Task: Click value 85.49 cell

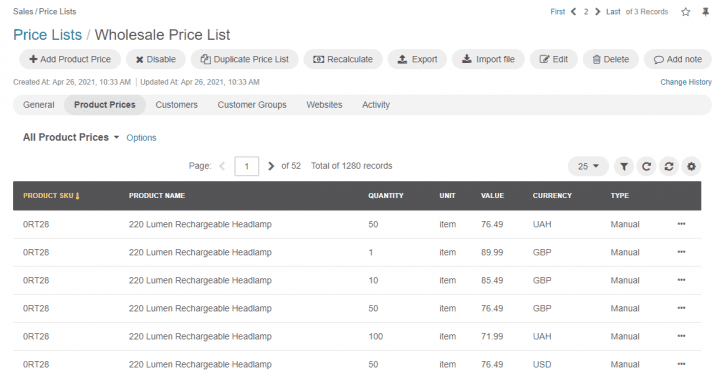Action: (492, 280)
